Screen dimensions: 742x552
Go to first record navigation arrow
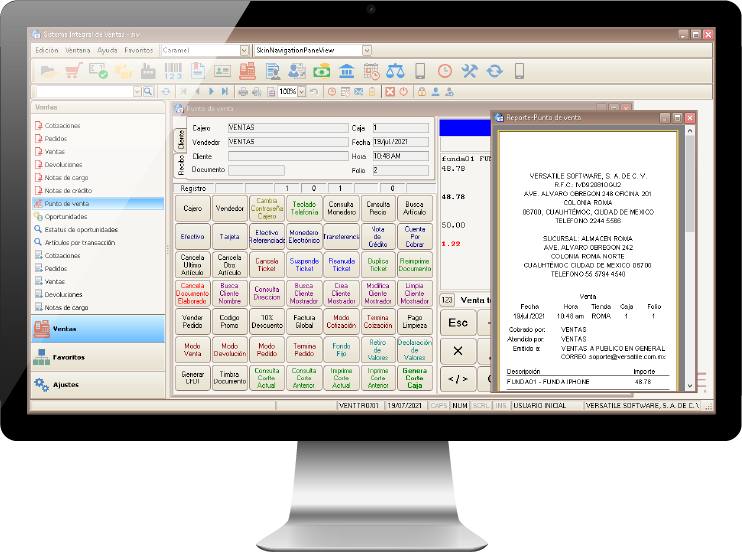pyautogui.click(x=184, y=92)
